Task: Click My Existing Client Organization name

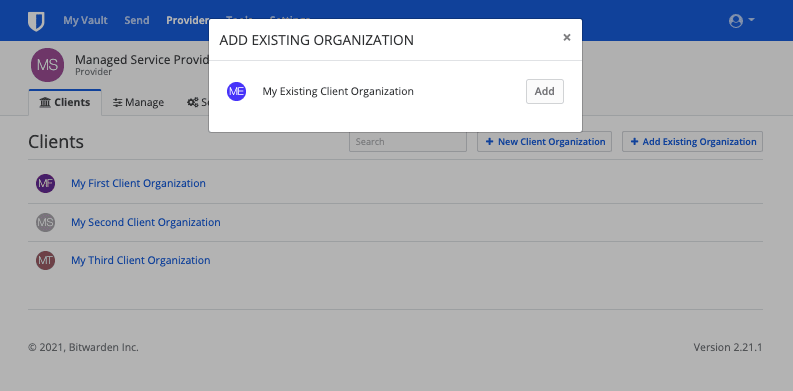Action: pyautogui.click(x=338, y=92)
